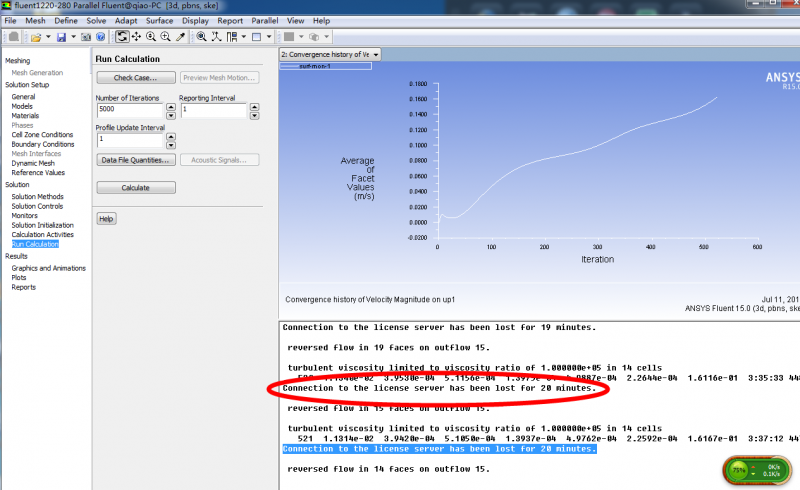
Task: Click the Profile Update Interval field
Action: point(130,140)
